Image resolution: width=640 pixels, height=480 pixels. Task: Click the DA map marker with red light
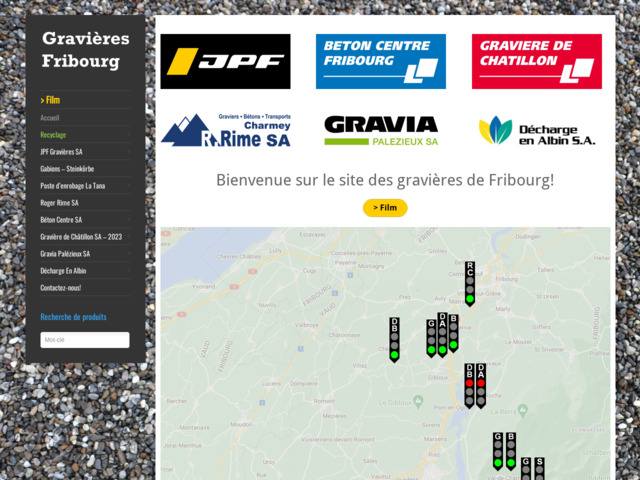click(481, 384)
